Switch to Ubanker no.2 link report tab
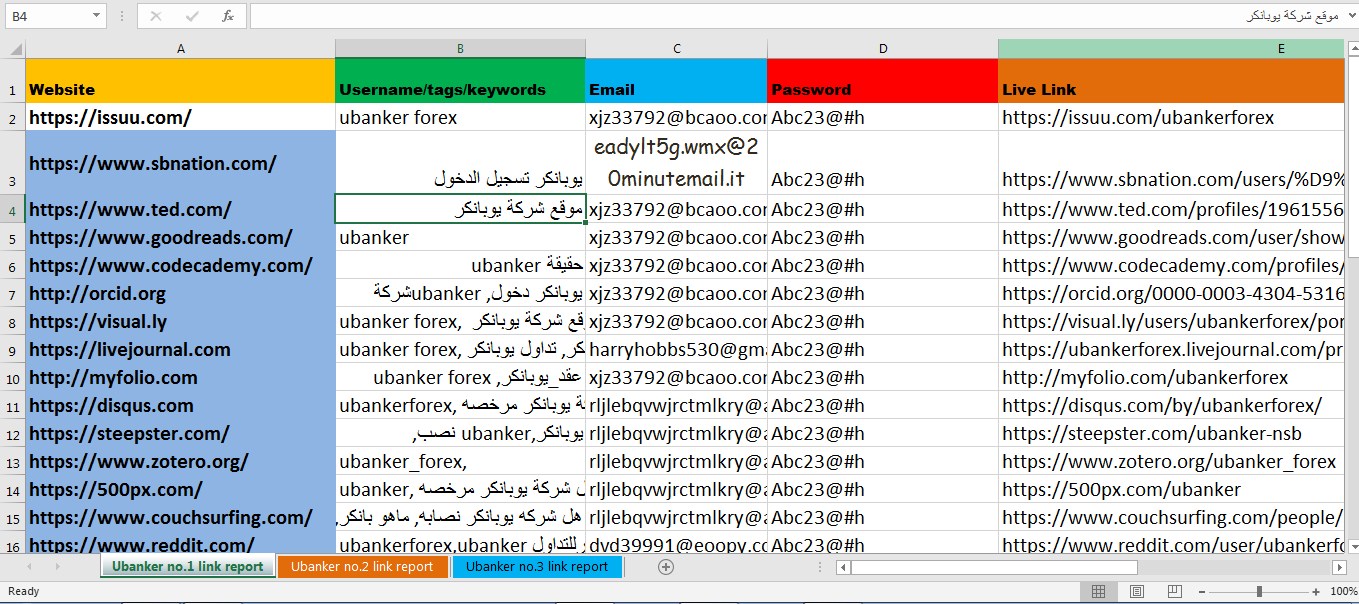The height and width of the screenshot is (604, 1359). 363,566
